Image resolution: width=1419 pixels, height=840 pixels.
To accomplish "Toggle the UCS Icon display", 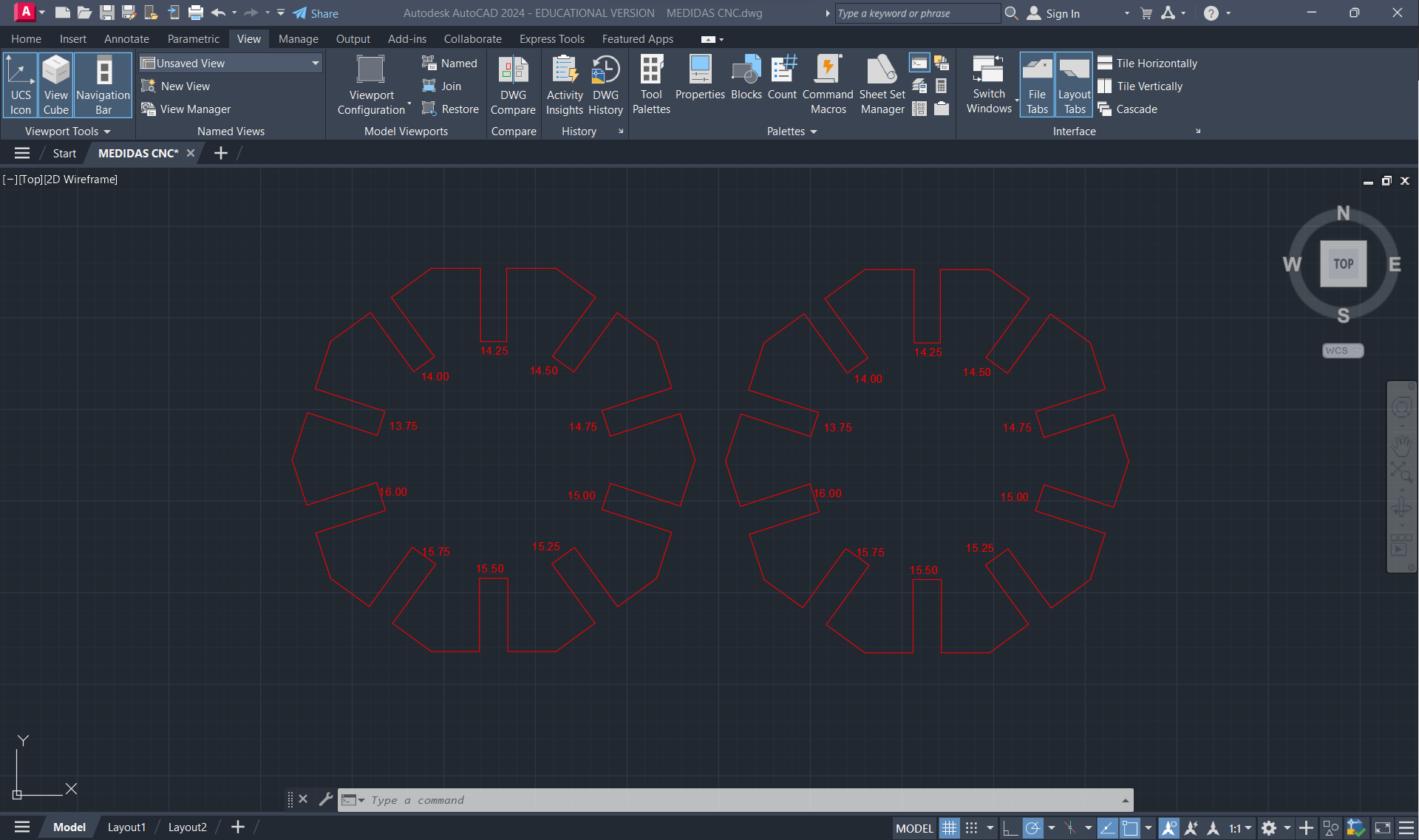I will tap(21, 85).
